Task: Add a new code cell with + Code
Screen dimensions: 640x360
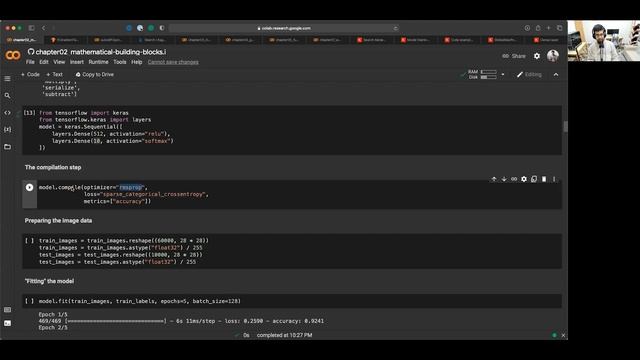Action: 30,75
